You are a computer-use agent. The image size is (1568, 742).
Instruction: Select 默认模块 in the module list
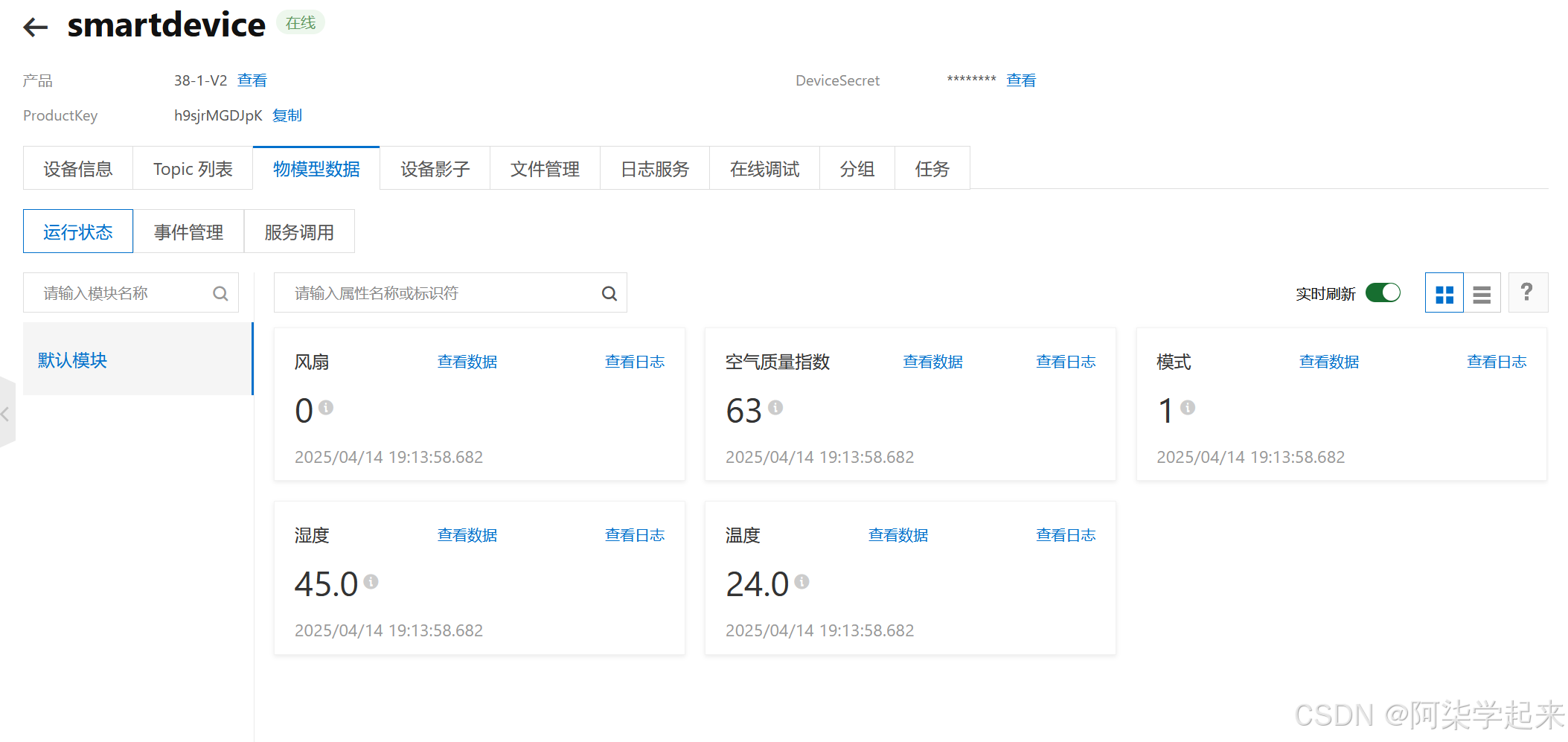point(138,359)
